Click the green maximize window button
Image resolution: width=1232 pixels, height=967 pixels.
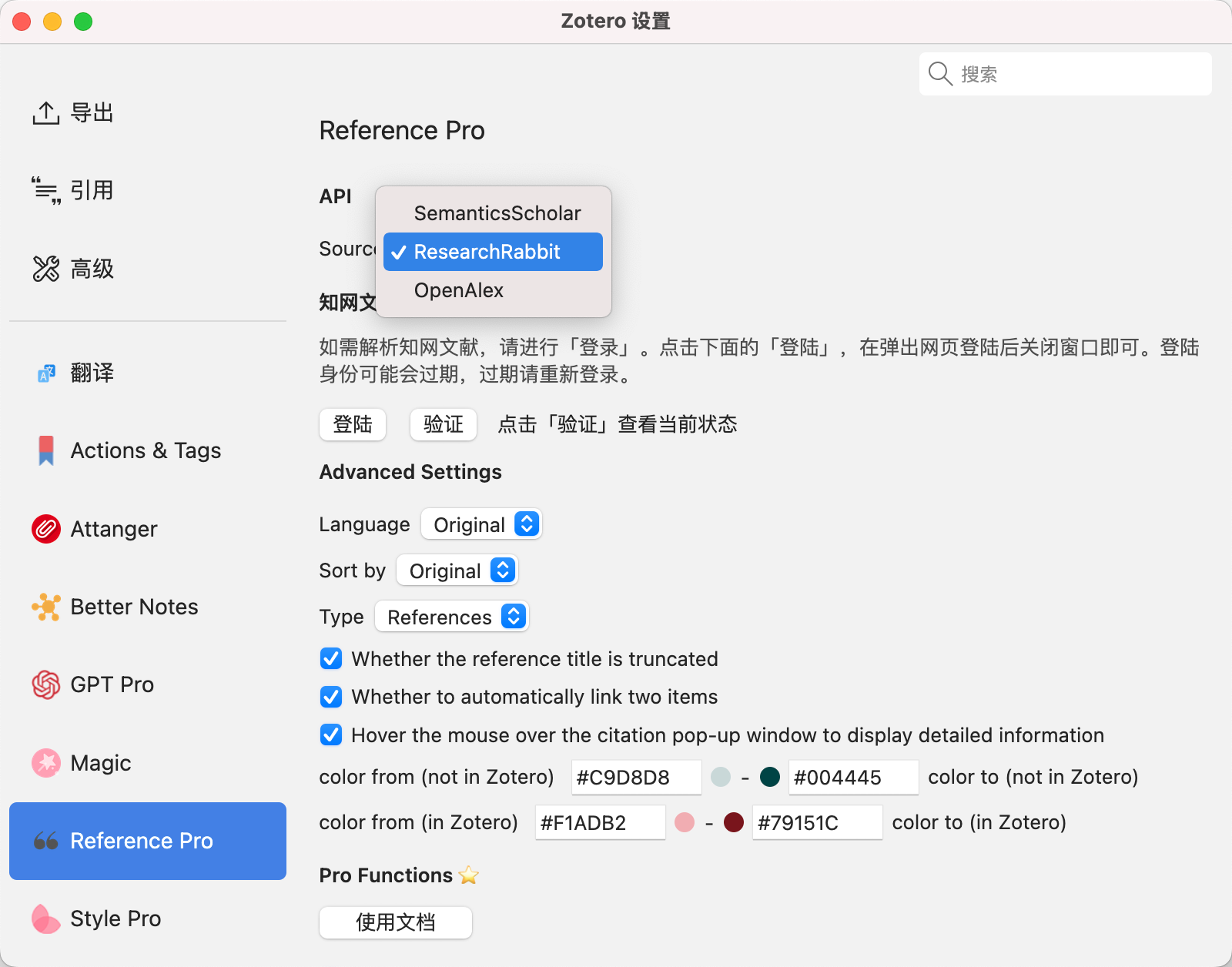(83, 22)
